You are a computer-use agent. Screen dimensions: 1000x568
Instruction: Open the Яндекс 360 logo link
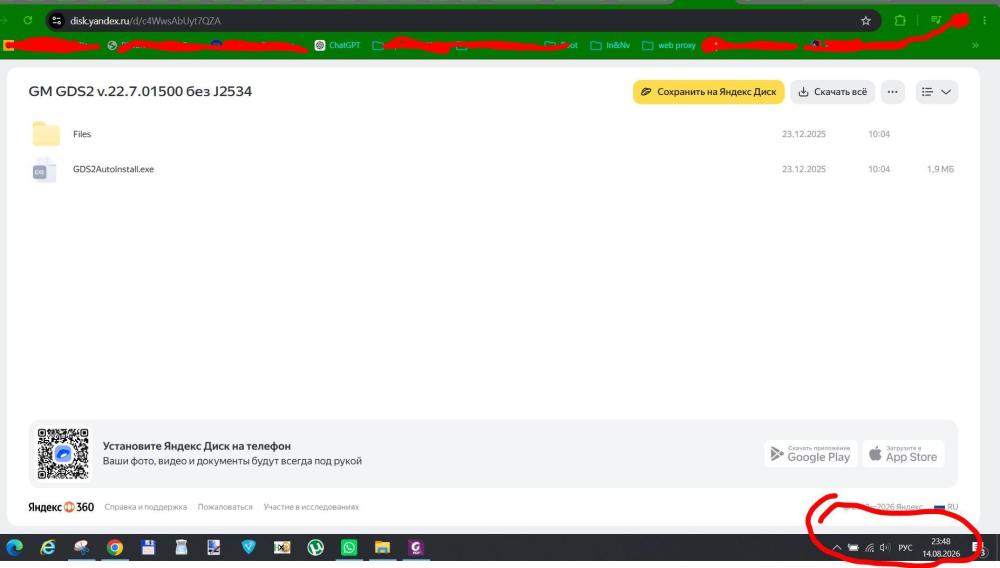coord(61,507)
